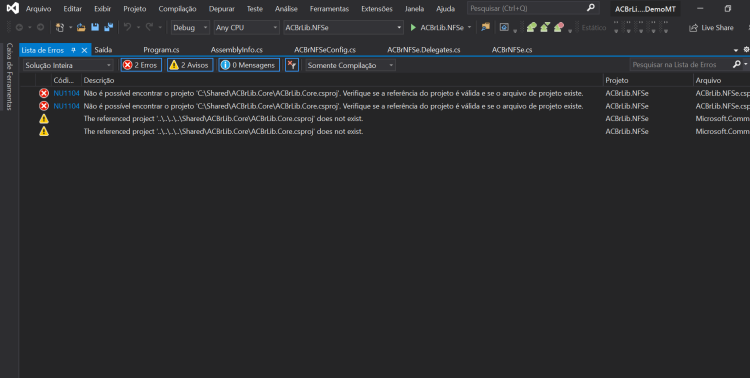Open the Solução Inteira scope dropdown
Viewport: 750px width, 378px height.
68,65
